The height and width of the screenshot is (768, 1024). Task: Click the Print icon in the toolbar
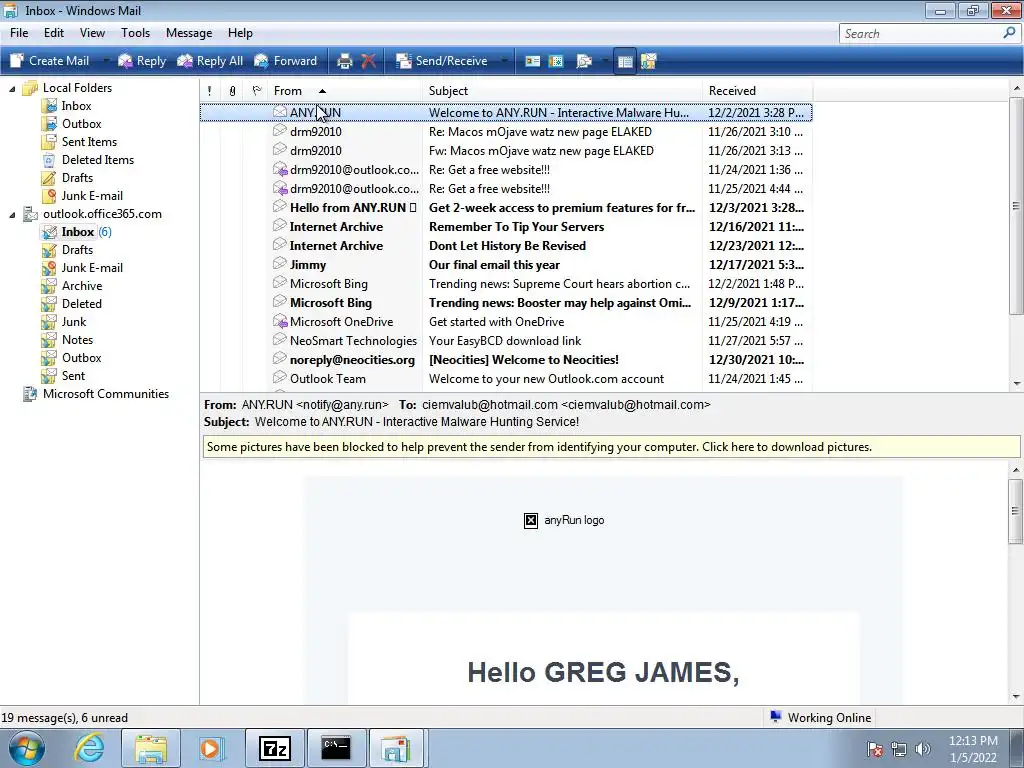click(x=344, y=61)
